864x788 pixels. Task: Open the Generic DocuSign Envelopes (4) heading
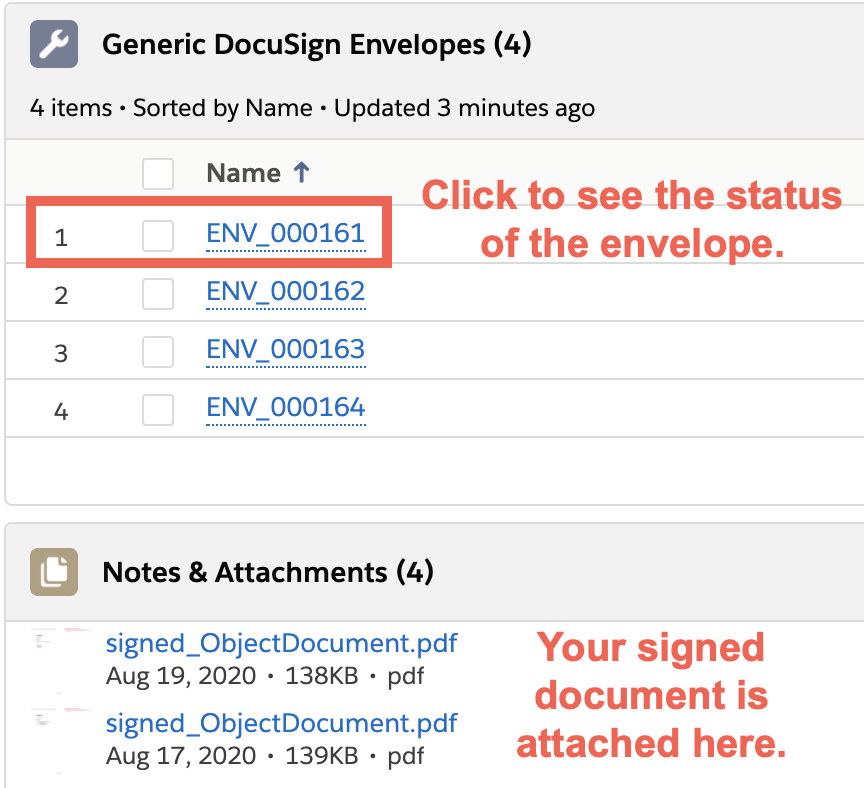pos(317,44)
